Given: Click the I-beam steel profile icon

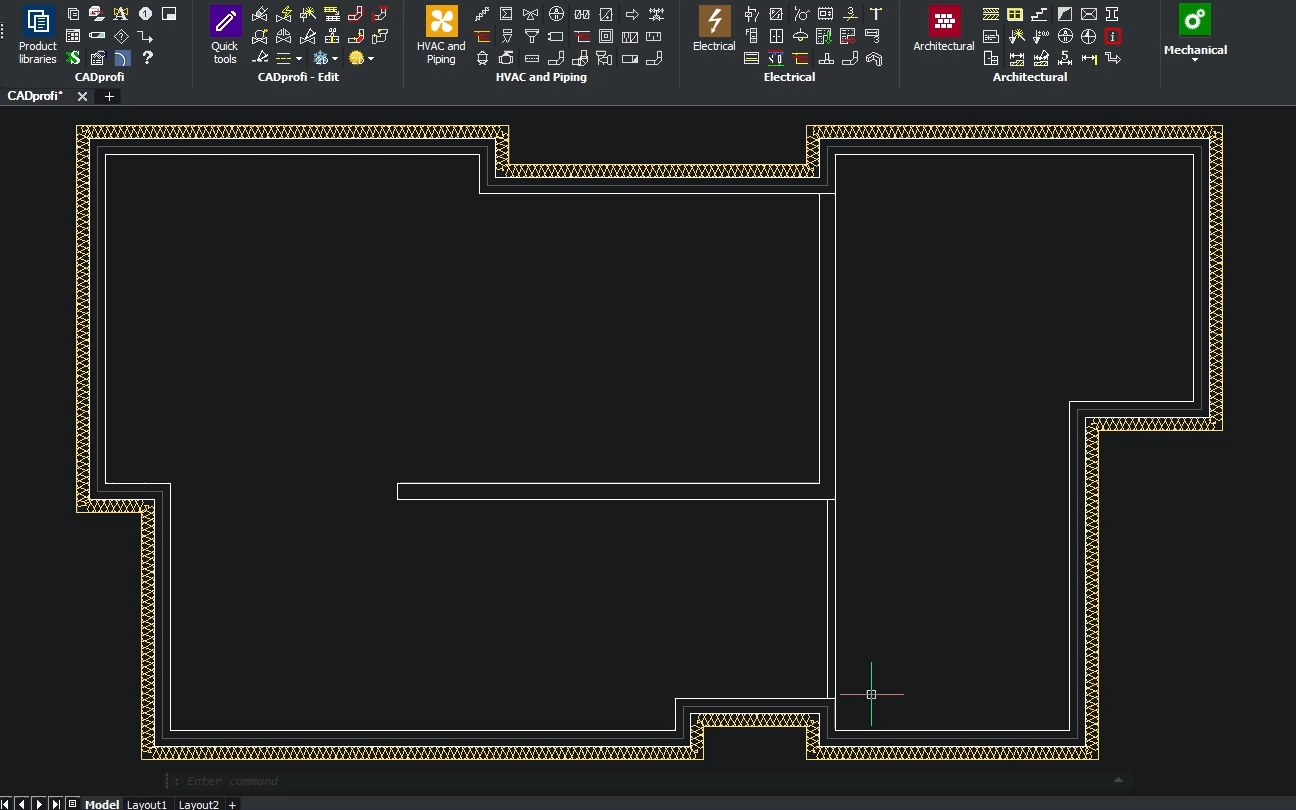Looking at the screenshot, I should point(1113,14).
